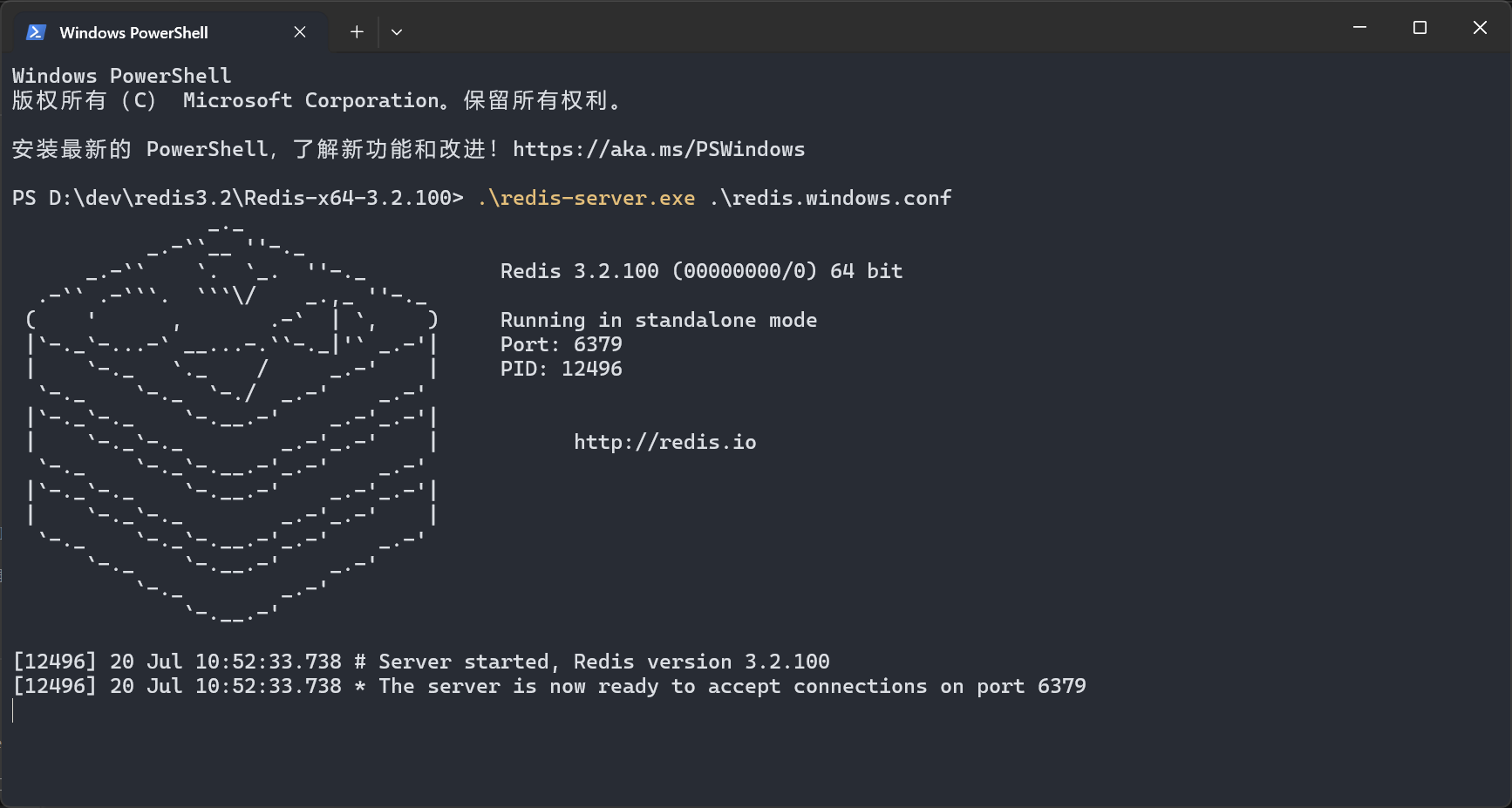Close the Windows PowerShell tab
1512x808 pixels.
[299, 32]
